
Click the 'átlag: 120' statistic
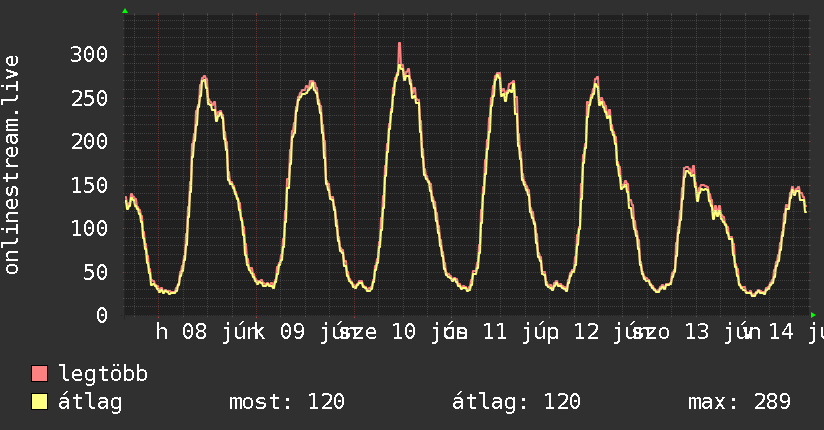tap(516, 402)
